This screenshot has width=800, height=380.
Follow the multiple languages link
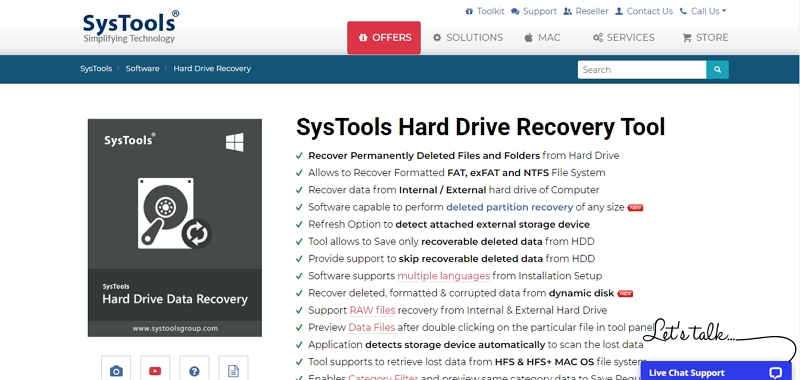click(443, 276)
